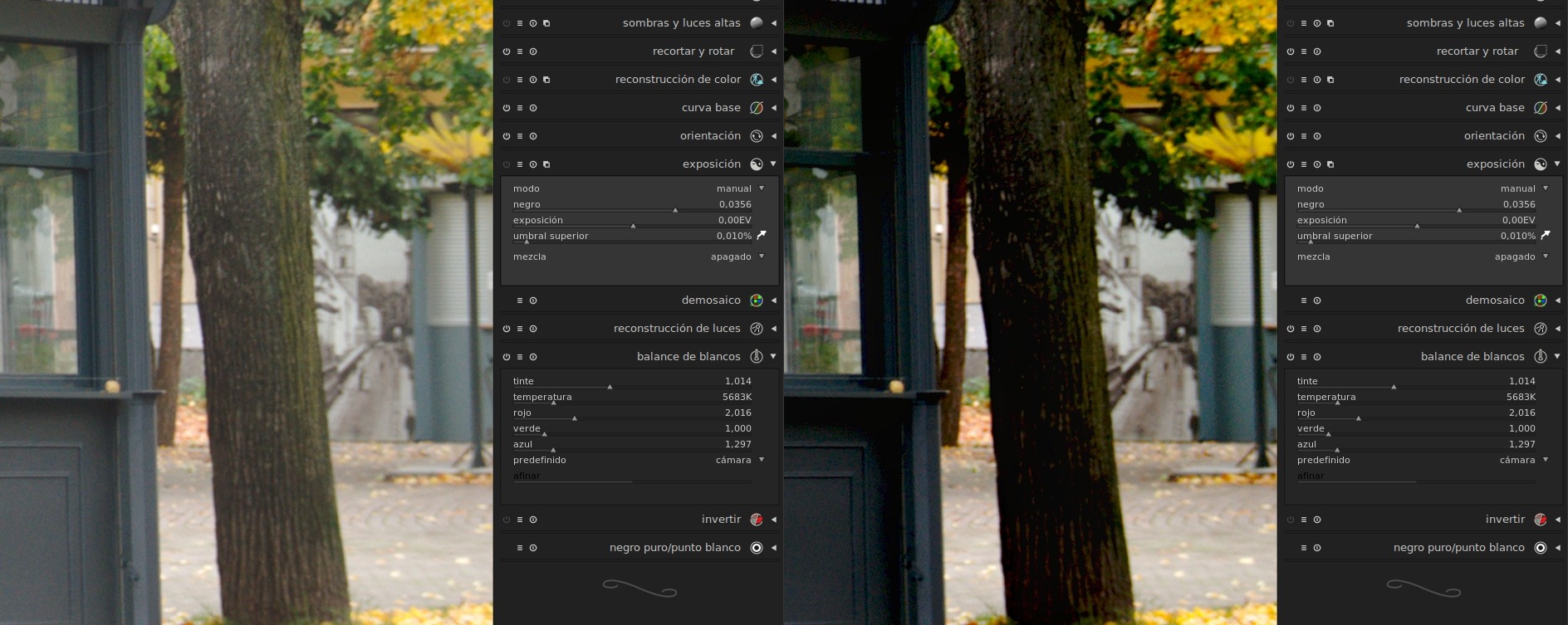Reset parameters of recortar y rotar, left panel

point(533,51)
